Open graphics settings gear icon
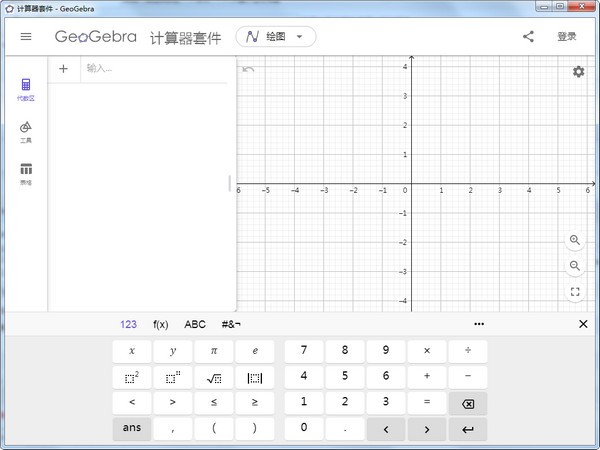 pyautogui.click(x=578, y=72)
